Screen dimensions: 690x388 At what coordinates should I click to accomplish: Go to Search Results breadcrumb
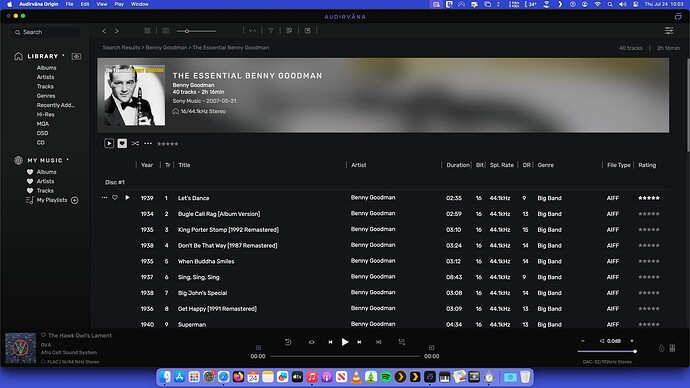tap(121, 48)
